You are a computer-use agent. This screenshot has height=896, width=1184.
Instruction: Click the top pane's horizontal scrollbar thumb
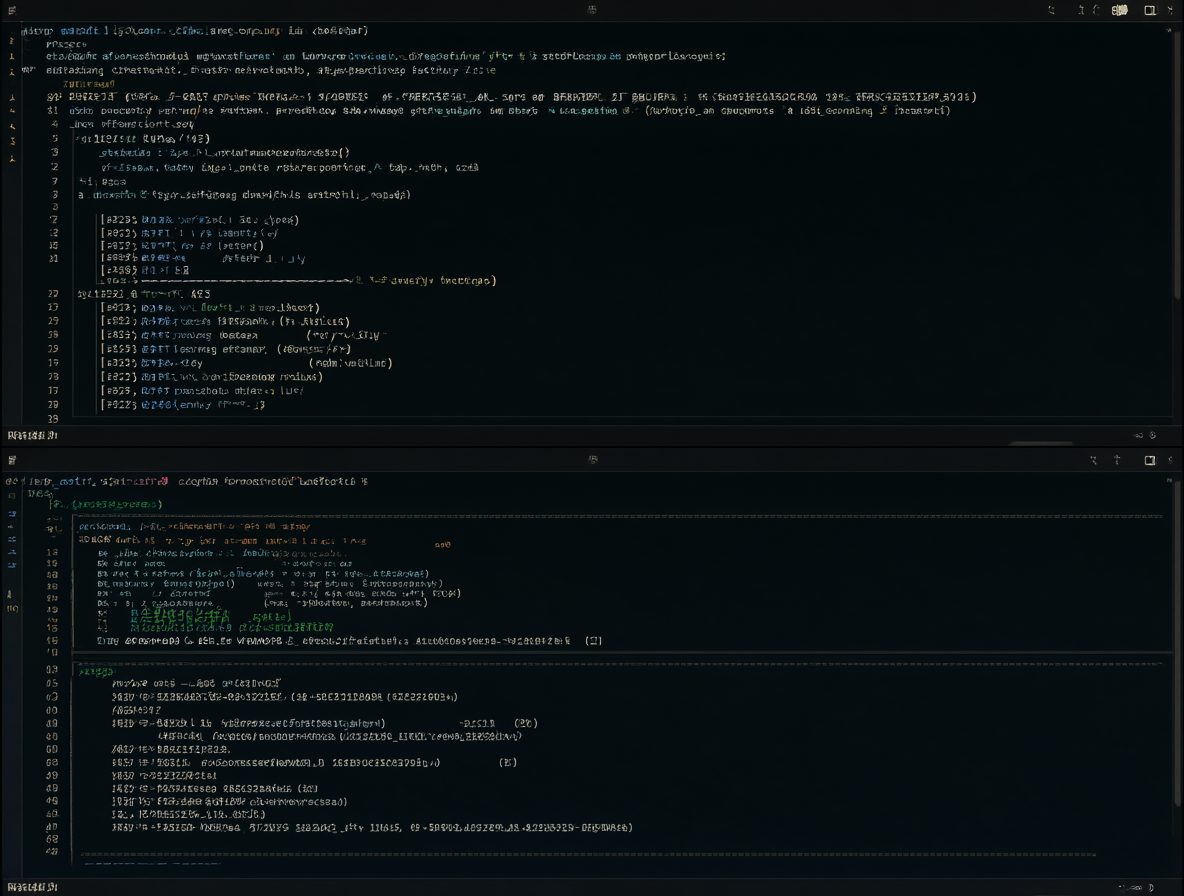pyautogui.click(x=1042, y=443)
